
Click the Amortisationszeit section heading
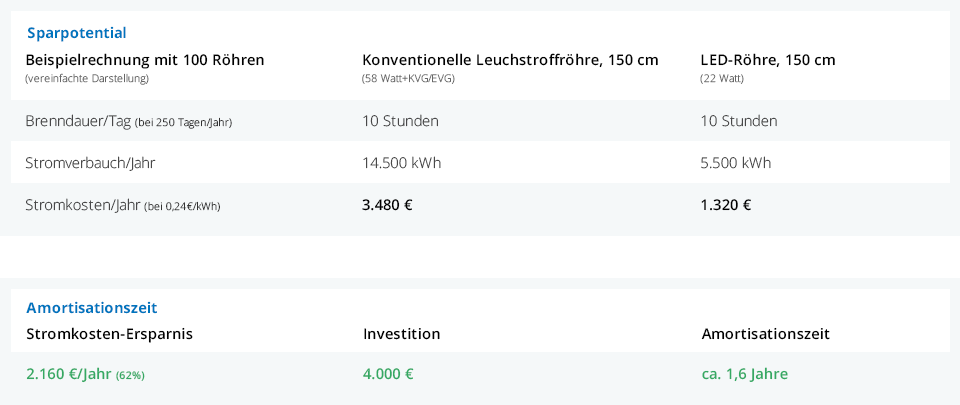click(92, 308)
